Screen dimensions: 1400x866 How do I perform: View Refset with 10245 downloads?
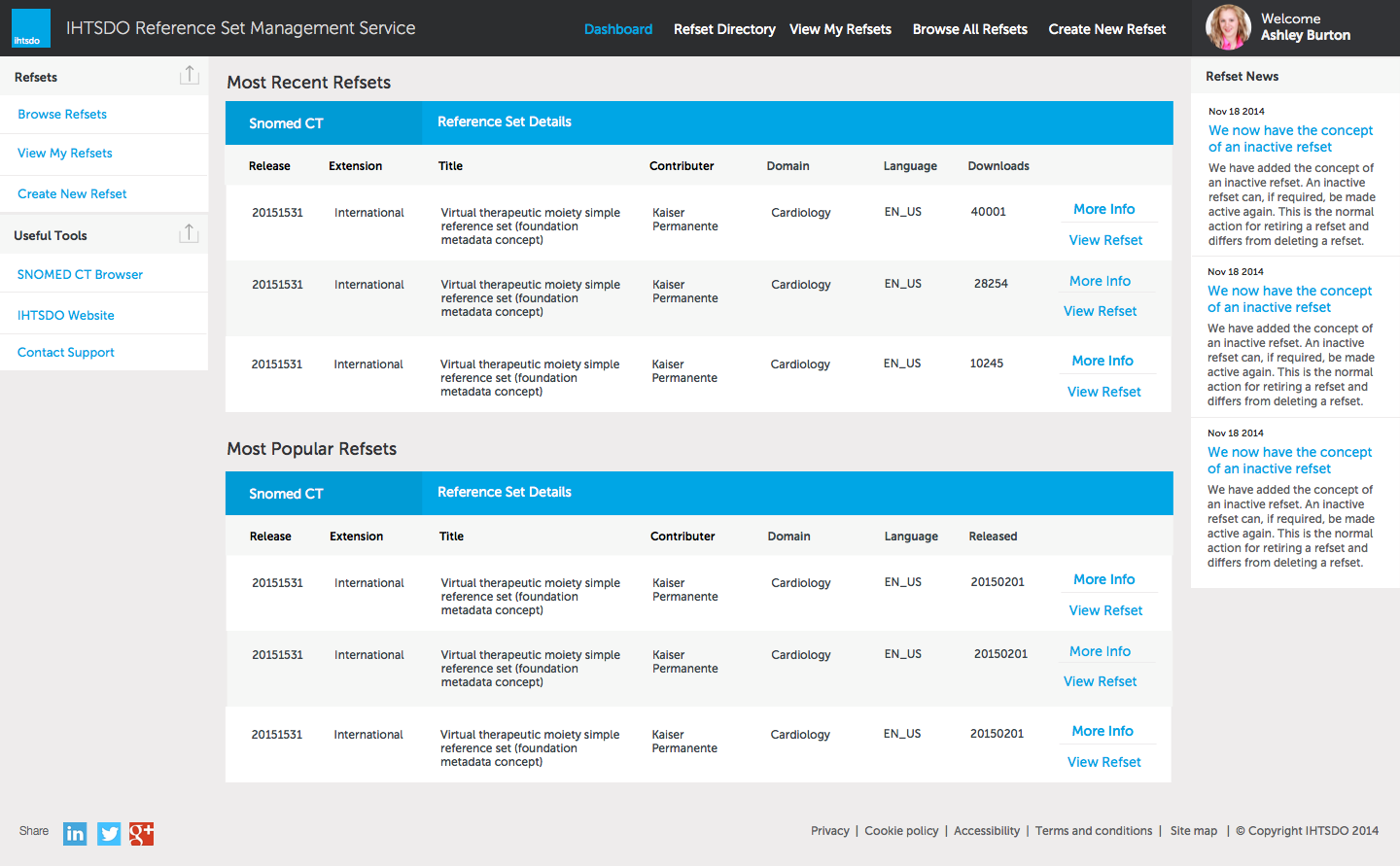(1104, 392)
